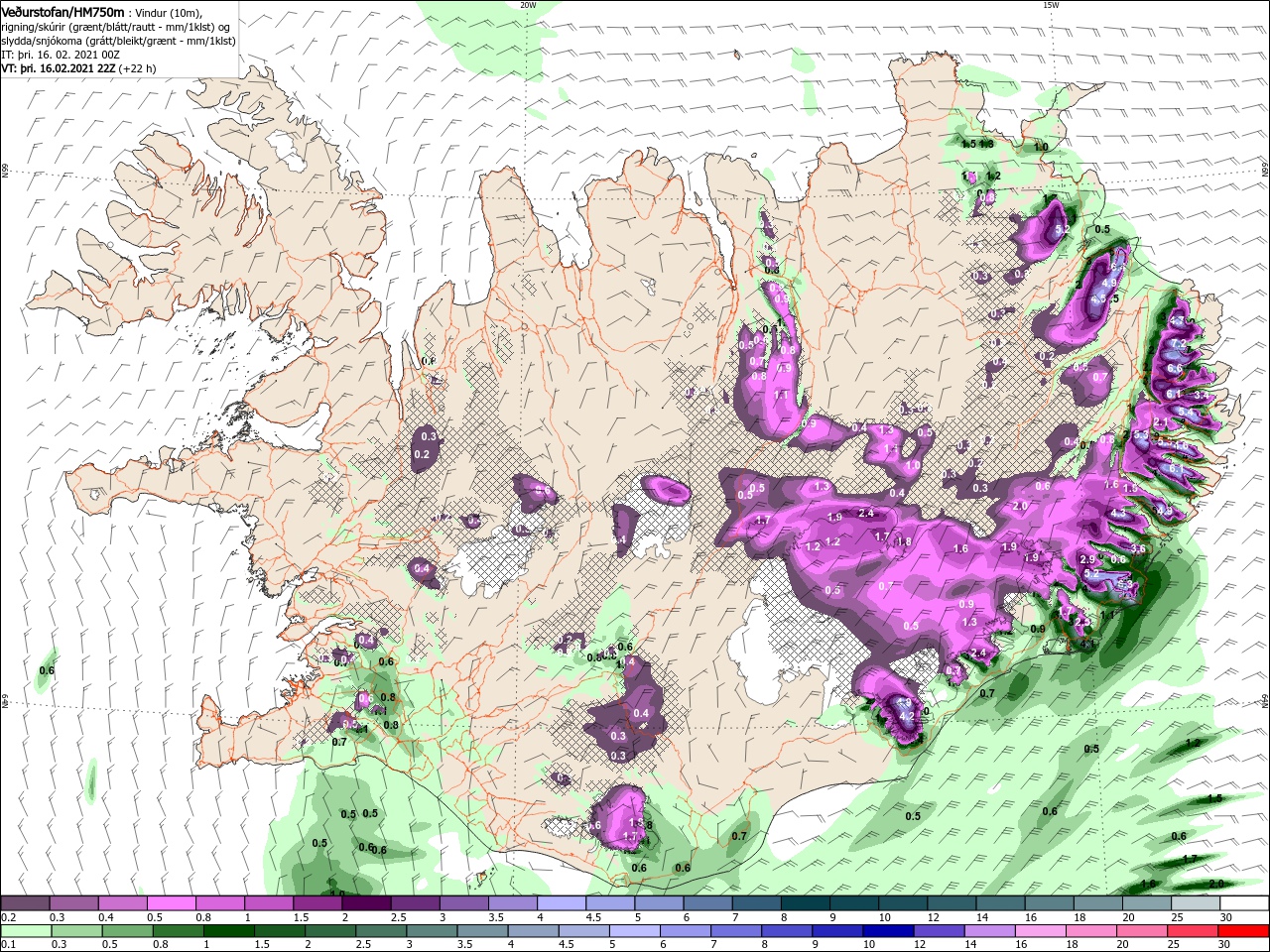Select the lavender swatch between 4 and 4.5 in upper scale

point(561,903)
